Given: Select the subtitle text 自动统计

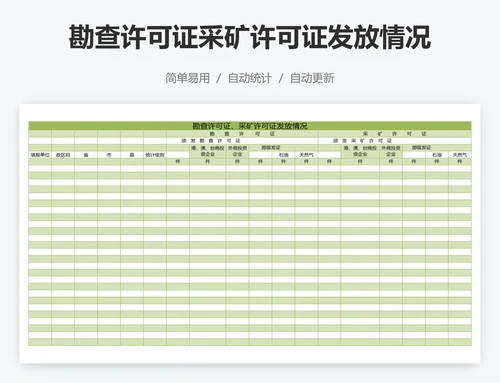Looking at the screenshot, I should [250, 78].
